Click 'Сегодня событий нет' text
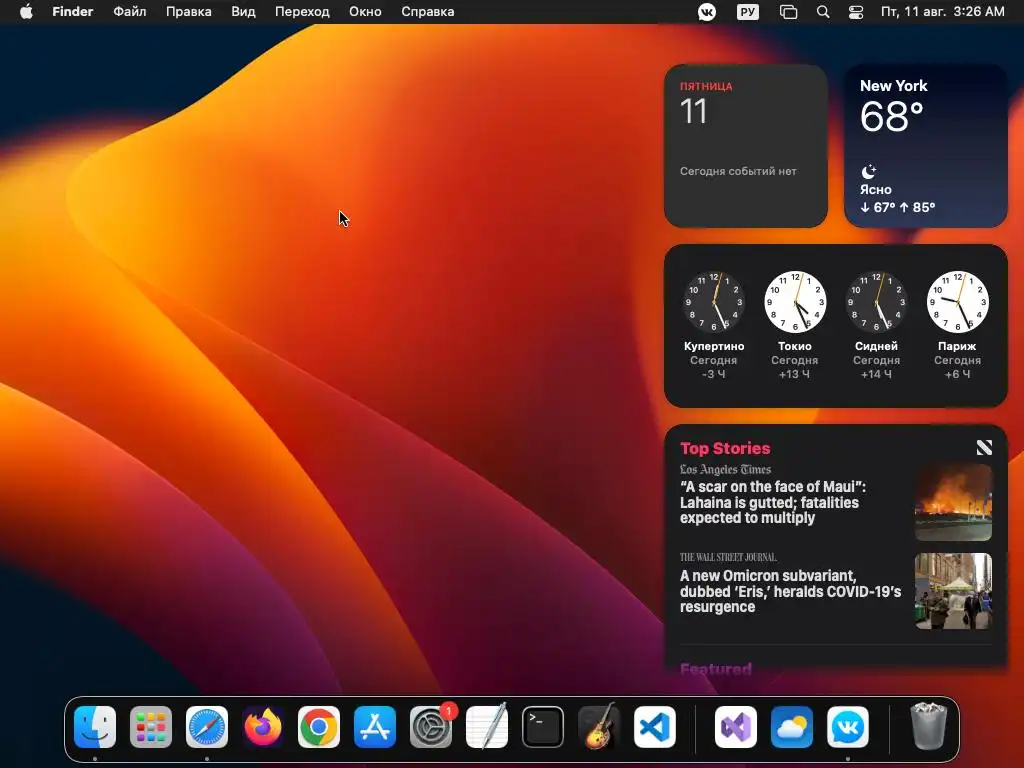The width and height of the screenshot is (1024, 768). [x=738, y=171]
